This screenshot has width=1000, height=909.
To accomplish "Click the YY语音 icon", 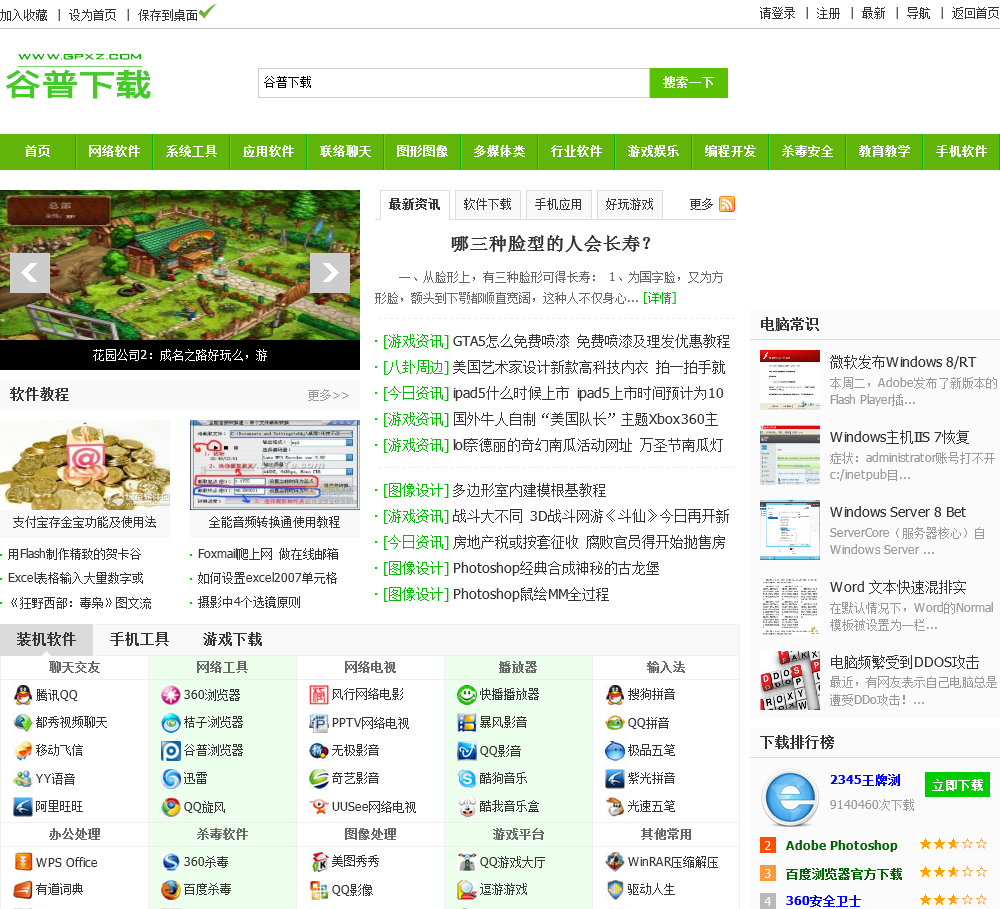I will point(23,779).
